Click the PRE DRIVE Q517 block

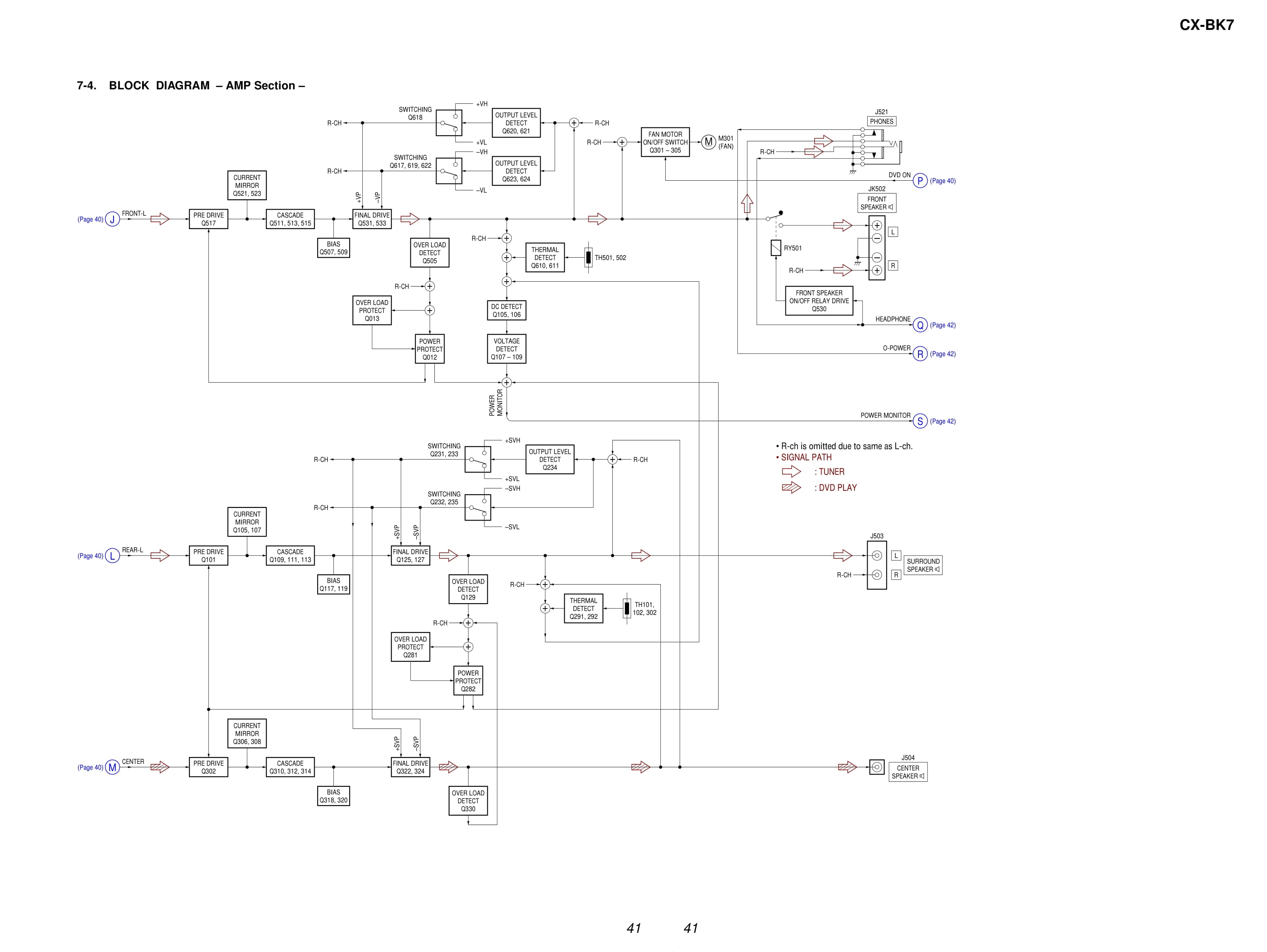click(x=208, y=219)
